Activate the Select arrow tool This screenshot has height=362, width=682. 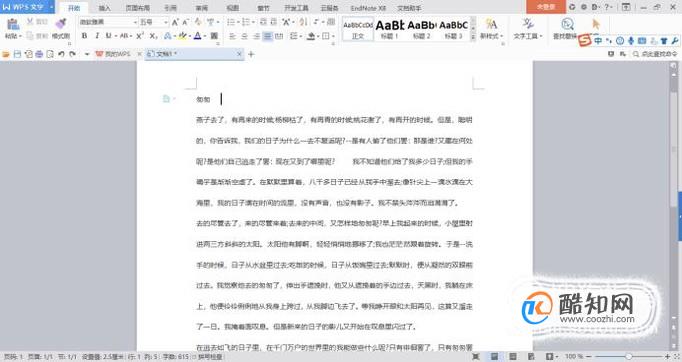click(x=595, y=23)
